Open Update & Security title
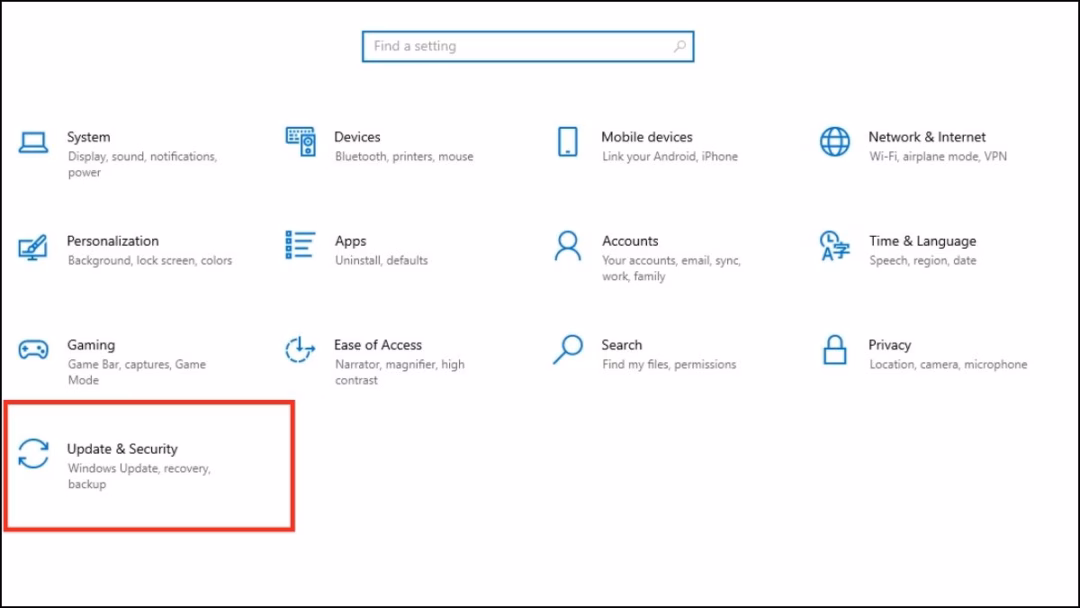 point(122,449)
